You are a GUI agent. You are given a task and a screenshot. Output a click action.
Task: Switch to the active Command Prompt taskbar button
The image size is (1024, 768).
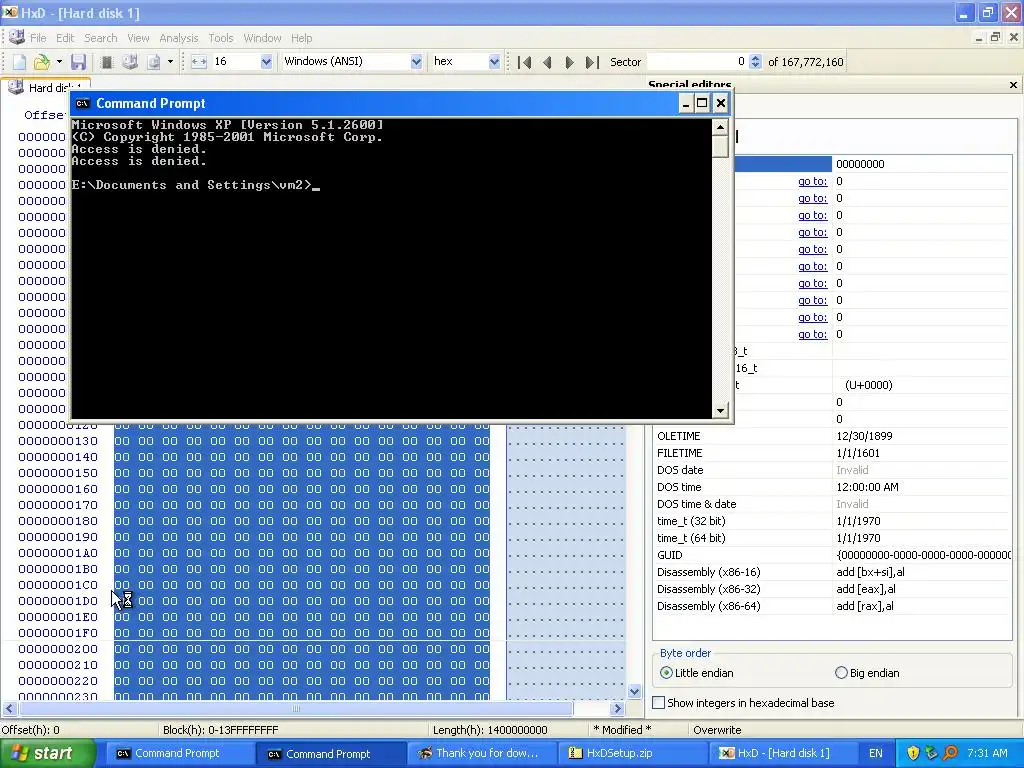pyautogui.click(x=328, y=753)
